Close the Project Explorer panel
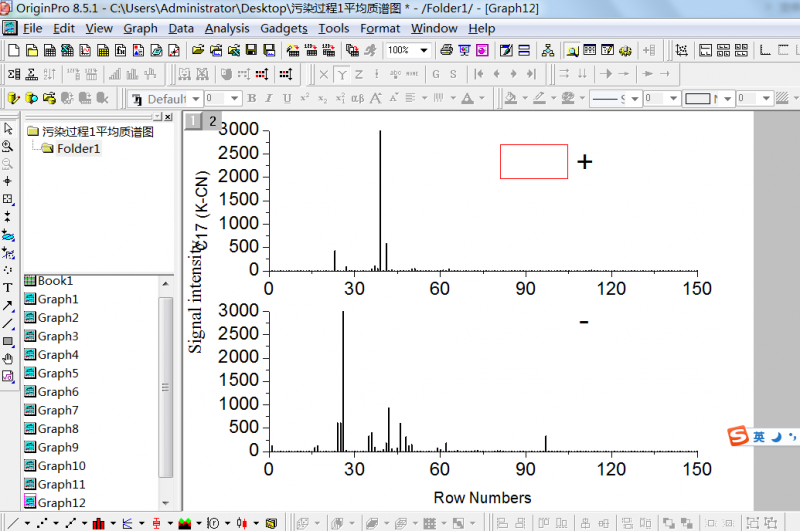This screenshot has width=800, height=531. click(168, 117)
